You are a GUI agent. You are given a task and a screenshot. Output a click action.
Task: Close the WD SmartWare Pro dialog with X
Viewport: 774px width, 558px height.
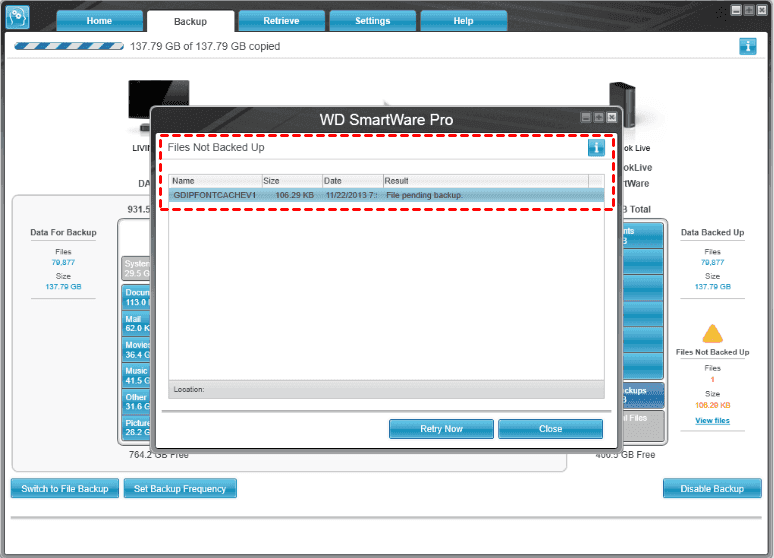click(612, 118)
